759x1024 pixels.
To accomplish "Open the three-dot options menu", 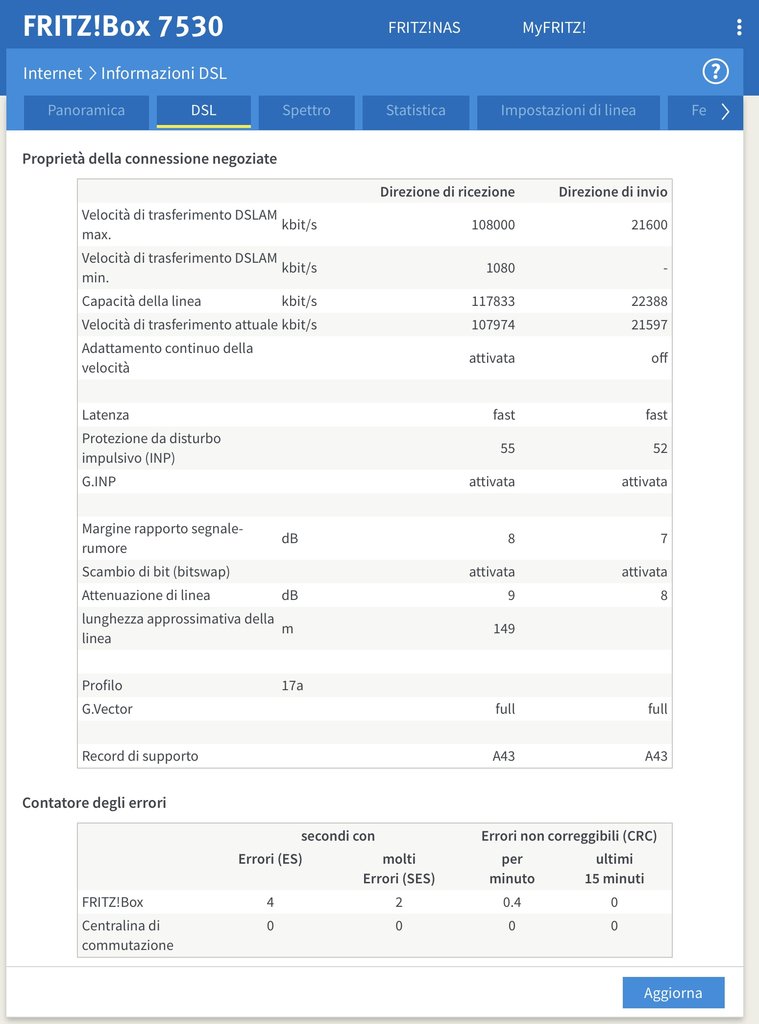I will tap(738, 27).
